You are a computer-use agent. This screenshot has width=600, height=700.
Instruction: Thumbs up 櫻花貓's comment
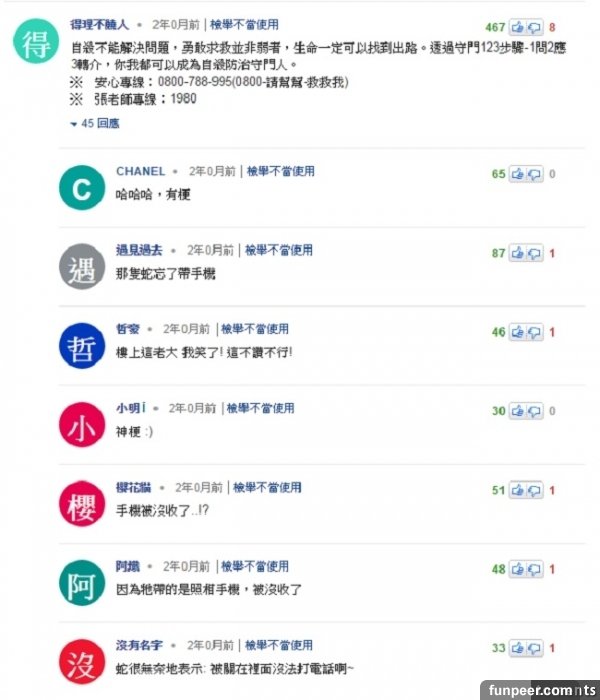tap(518, 490)
